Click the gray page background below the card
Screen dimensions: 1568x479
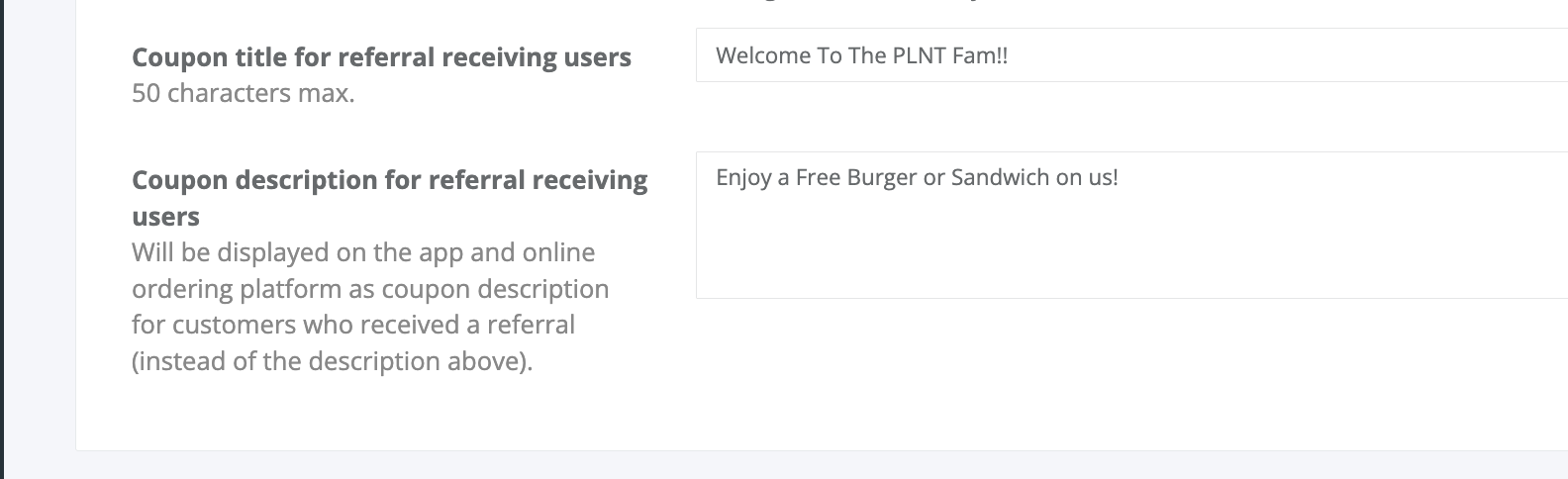(792, 466)
